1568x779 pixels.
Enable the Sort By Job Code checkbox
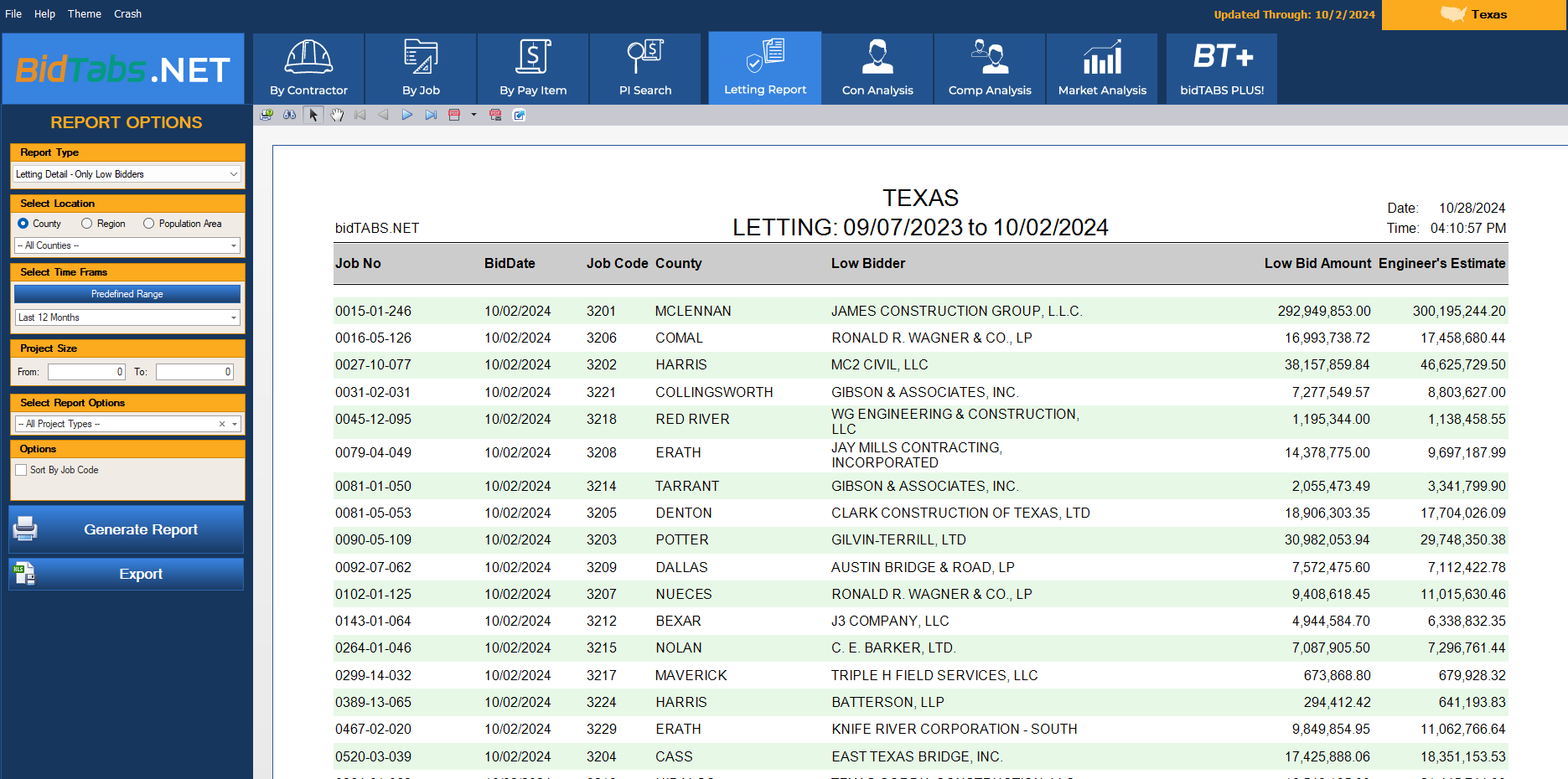click(x=21, y=470)
